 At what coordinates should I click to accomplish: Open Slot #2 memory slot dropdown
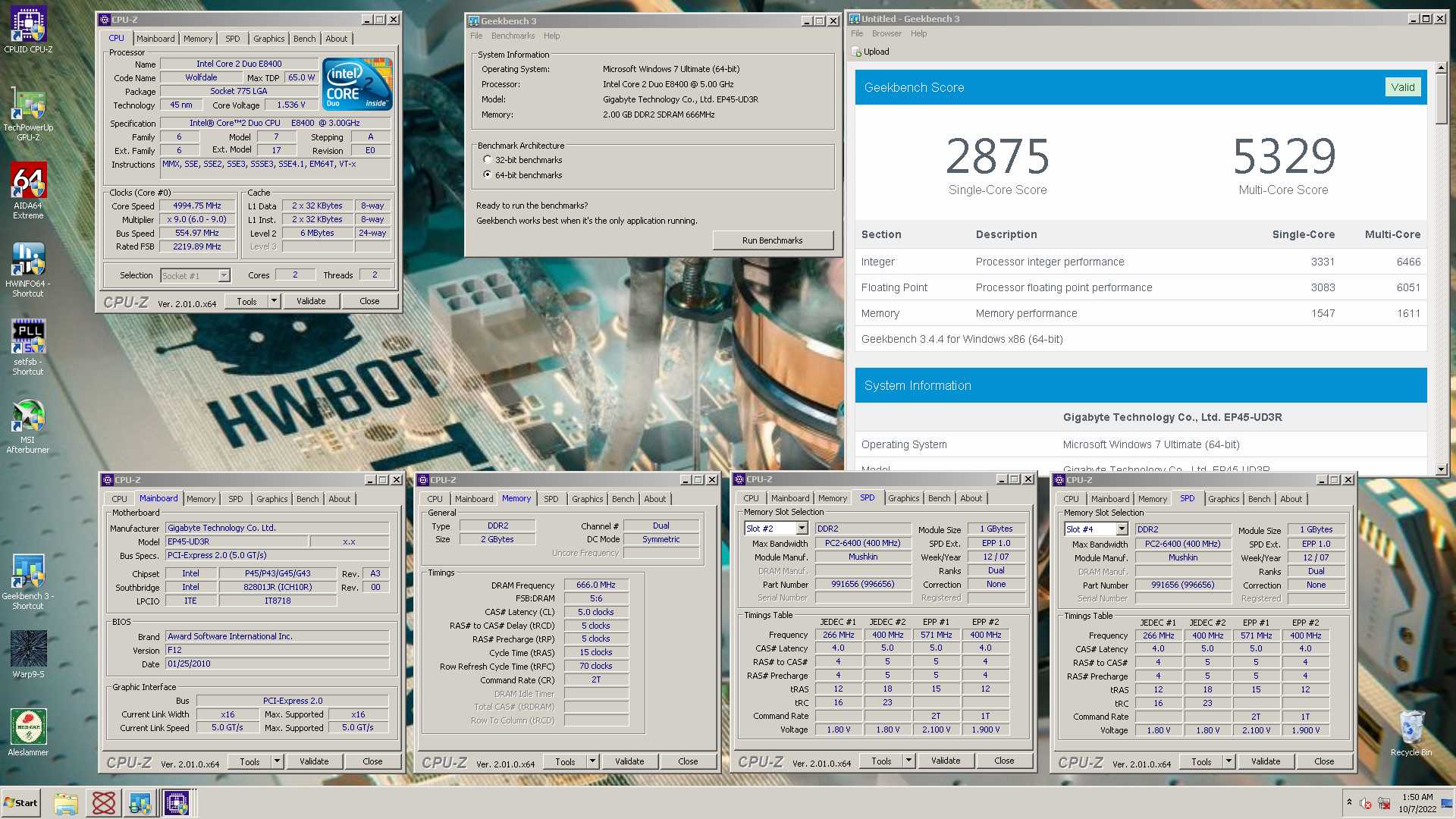point(802,529)
